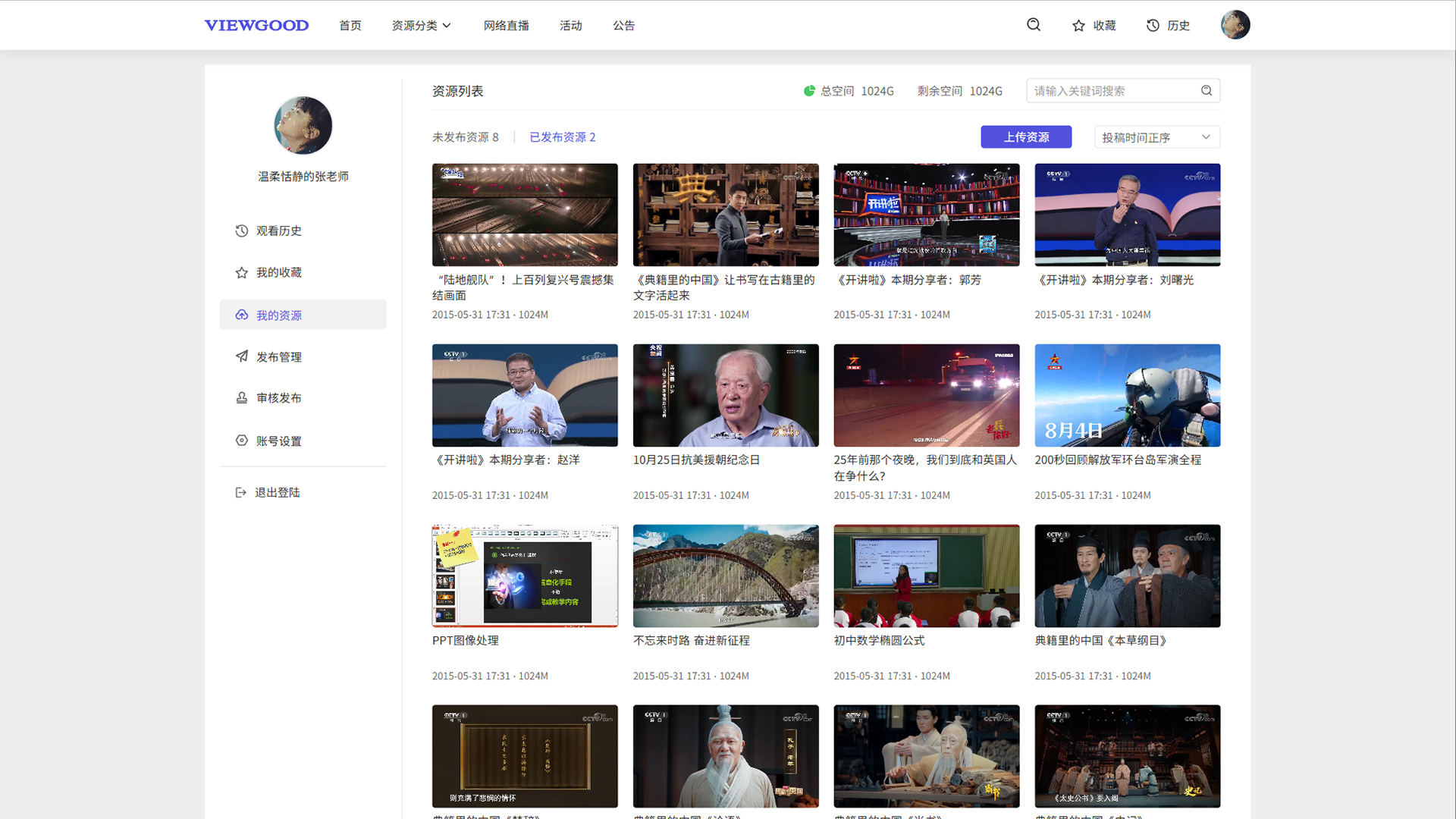Click the magnifier icon in keyword search box
Image resolution: width=1456 pixels, height=819 pixels.
point(1207,91)
